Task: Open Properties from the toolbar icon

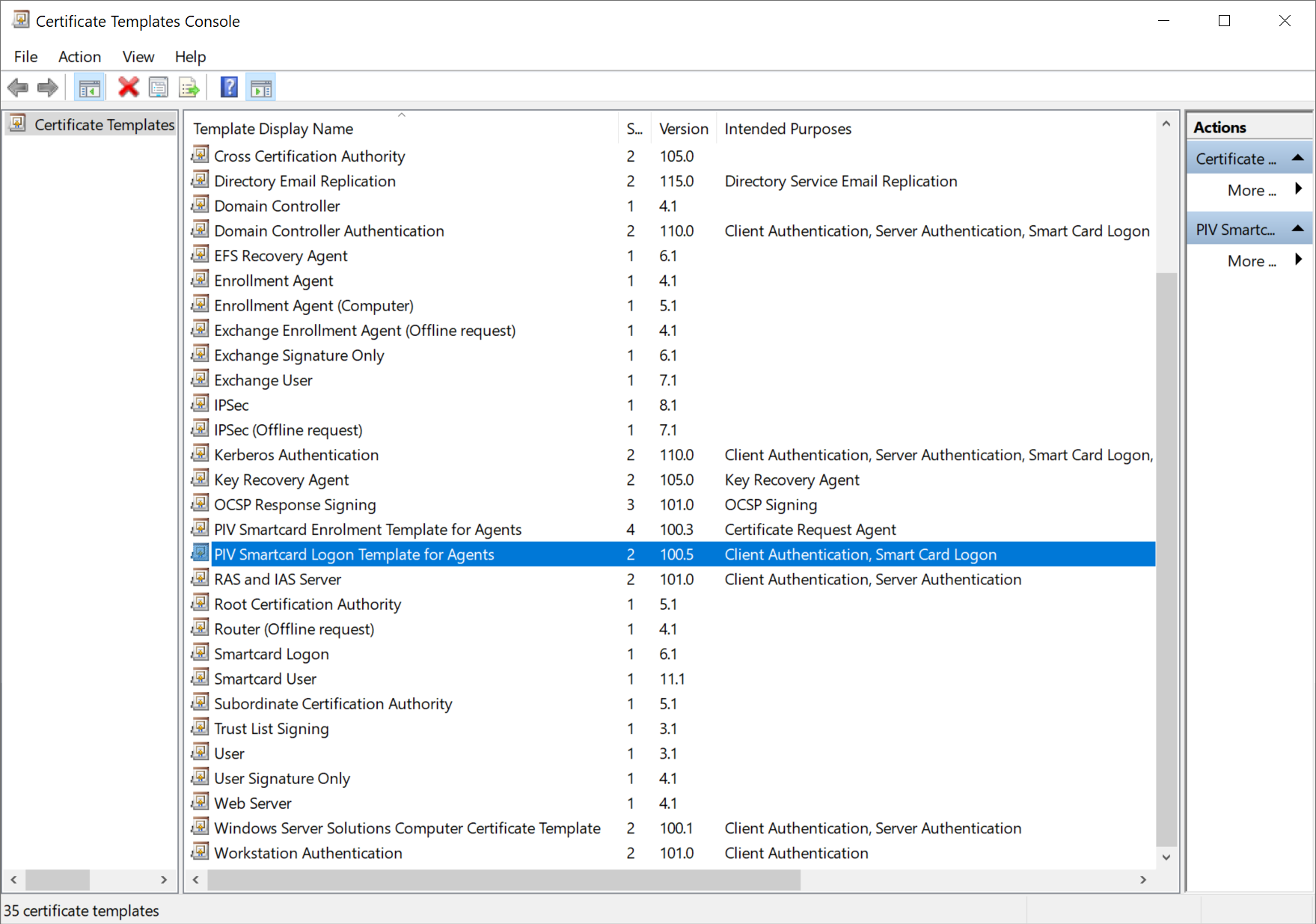Action: point(159,88)
